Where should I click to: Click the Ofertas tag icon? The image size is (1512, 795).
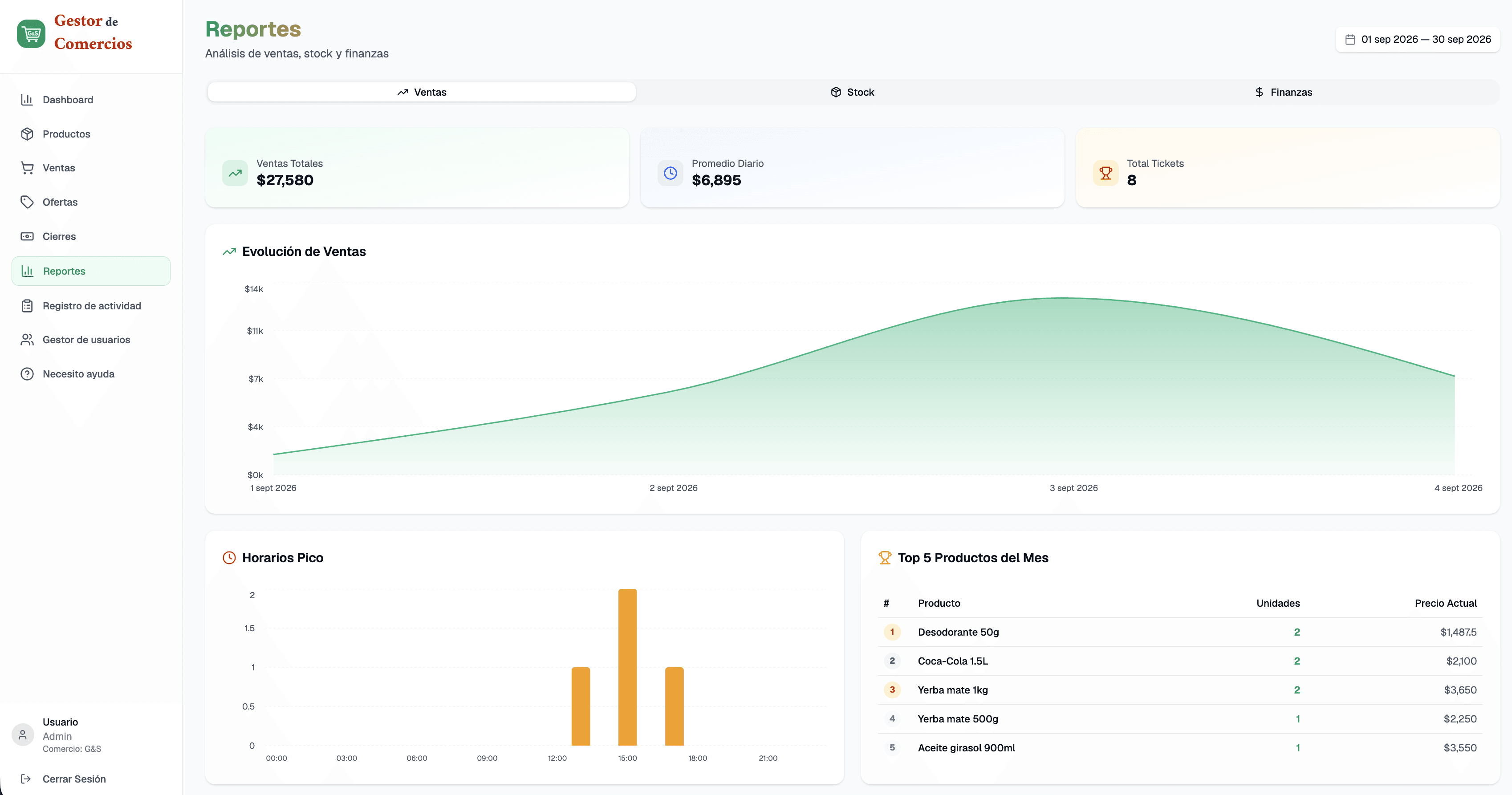[27, 202]
